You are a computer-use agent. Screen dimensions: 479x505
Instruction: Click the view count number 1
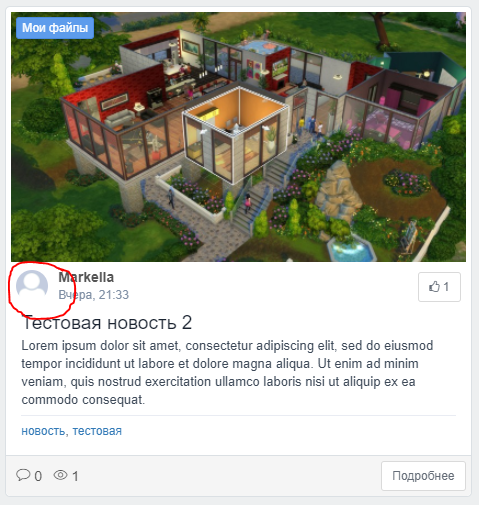75,476
